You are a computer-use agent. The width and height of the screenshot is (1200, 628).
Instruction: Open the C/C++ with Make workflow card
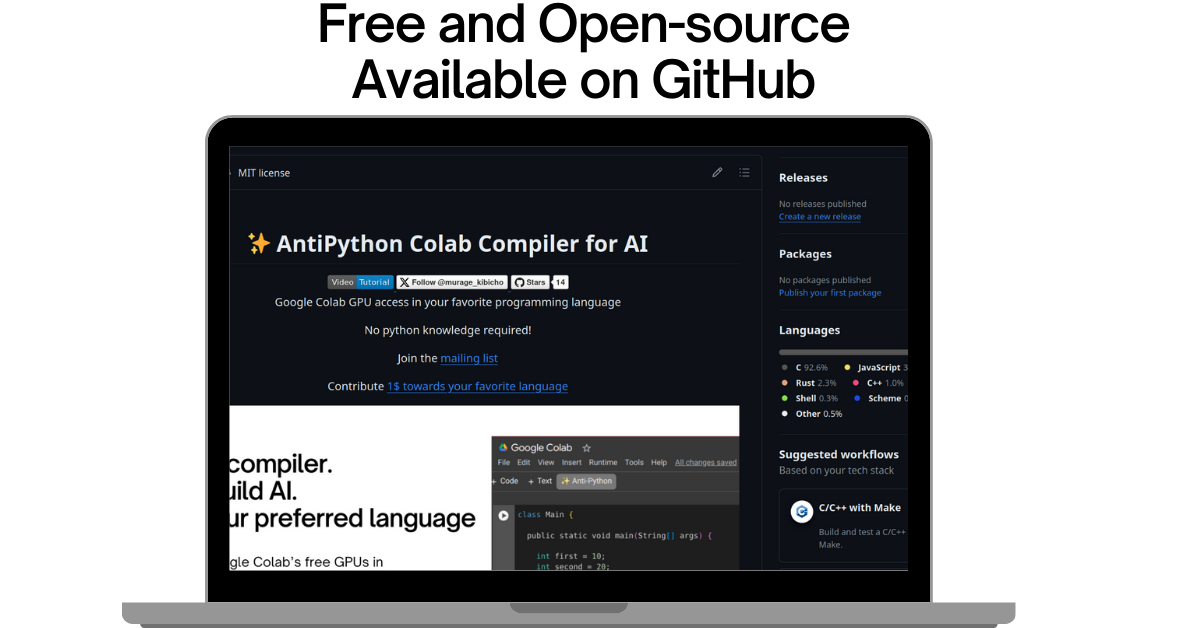pos(844,526)
